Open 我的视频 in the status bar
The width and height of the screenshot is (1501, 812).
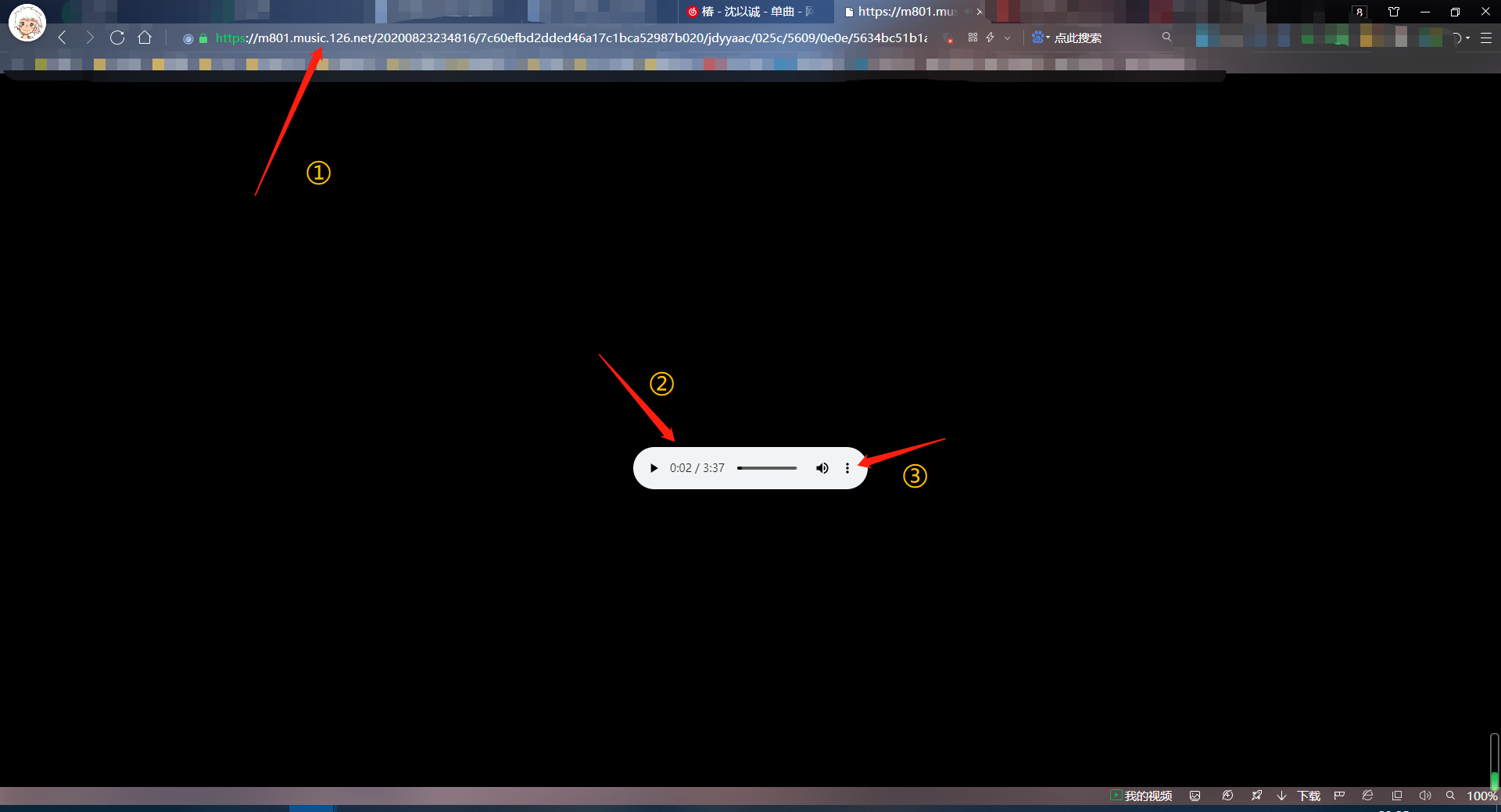click(x=1141, y=796)
